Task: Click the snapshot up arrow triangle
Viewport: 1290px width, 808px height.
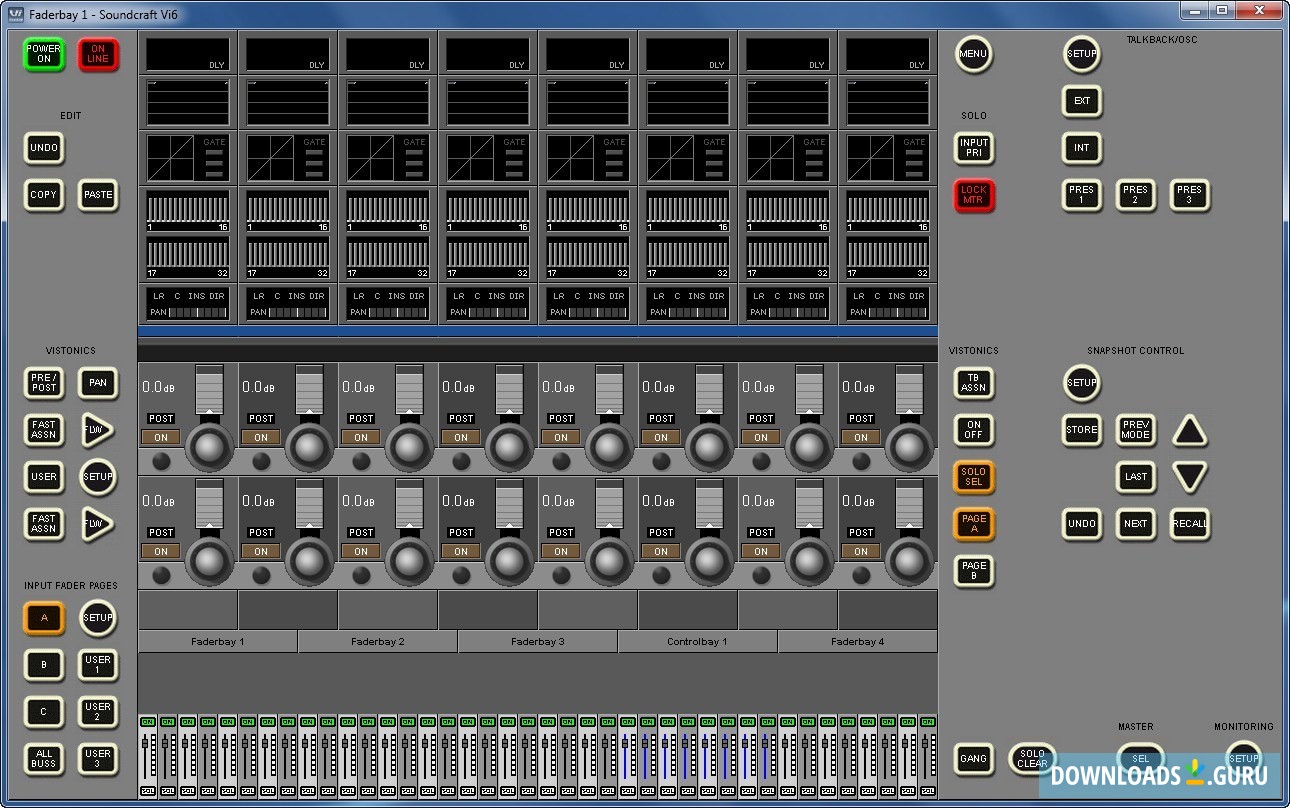Action: [x=1189, y=431]
